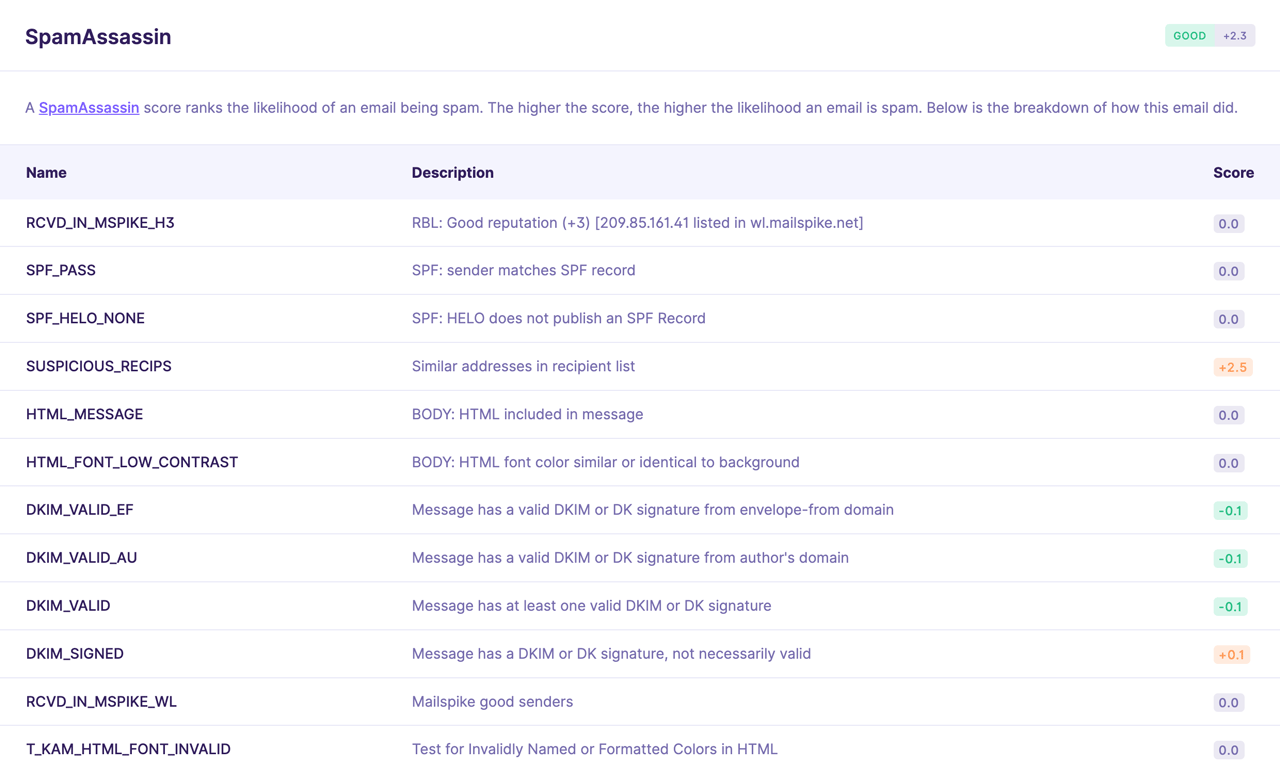
Task: Click 'HTML font color similar' description
Action: click(x=606, y=462)
